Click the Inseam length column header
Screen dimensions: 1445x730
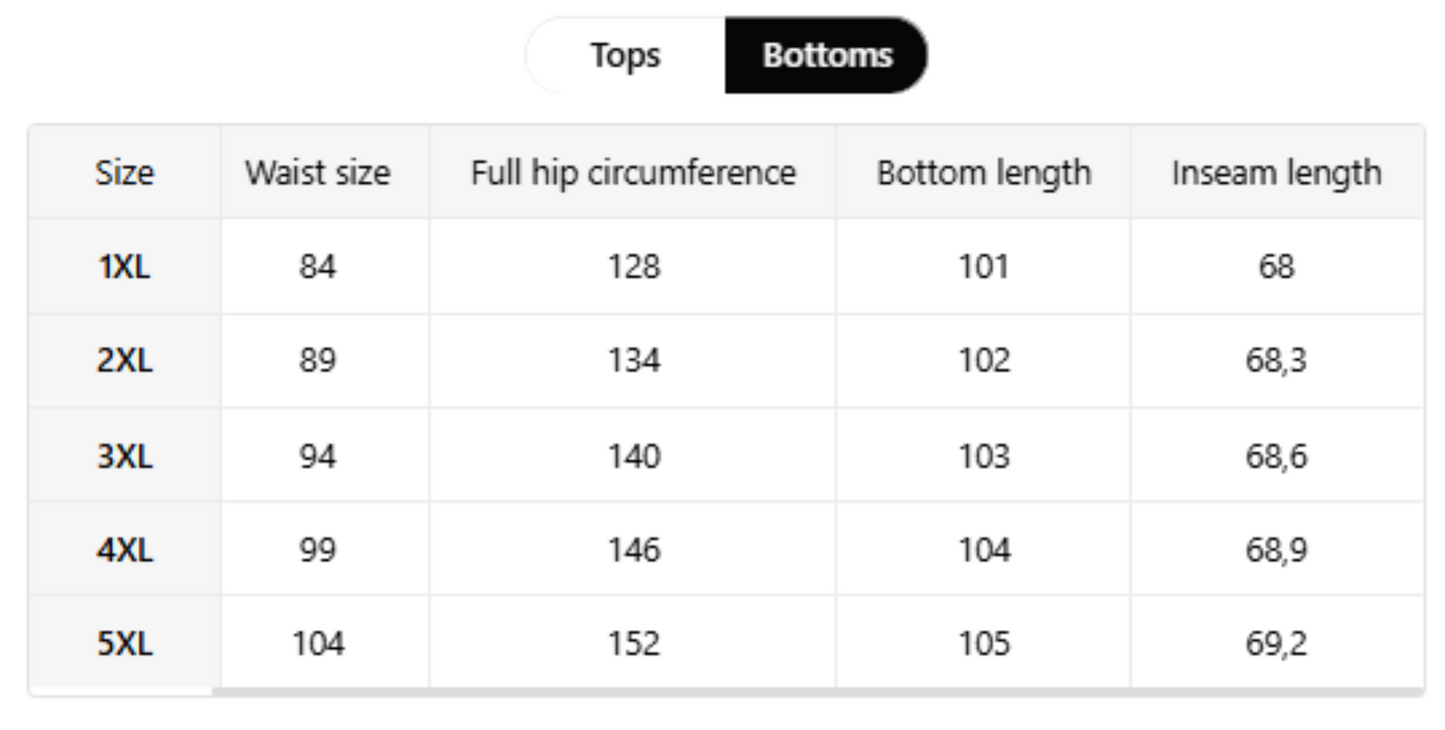point(1276,173)
